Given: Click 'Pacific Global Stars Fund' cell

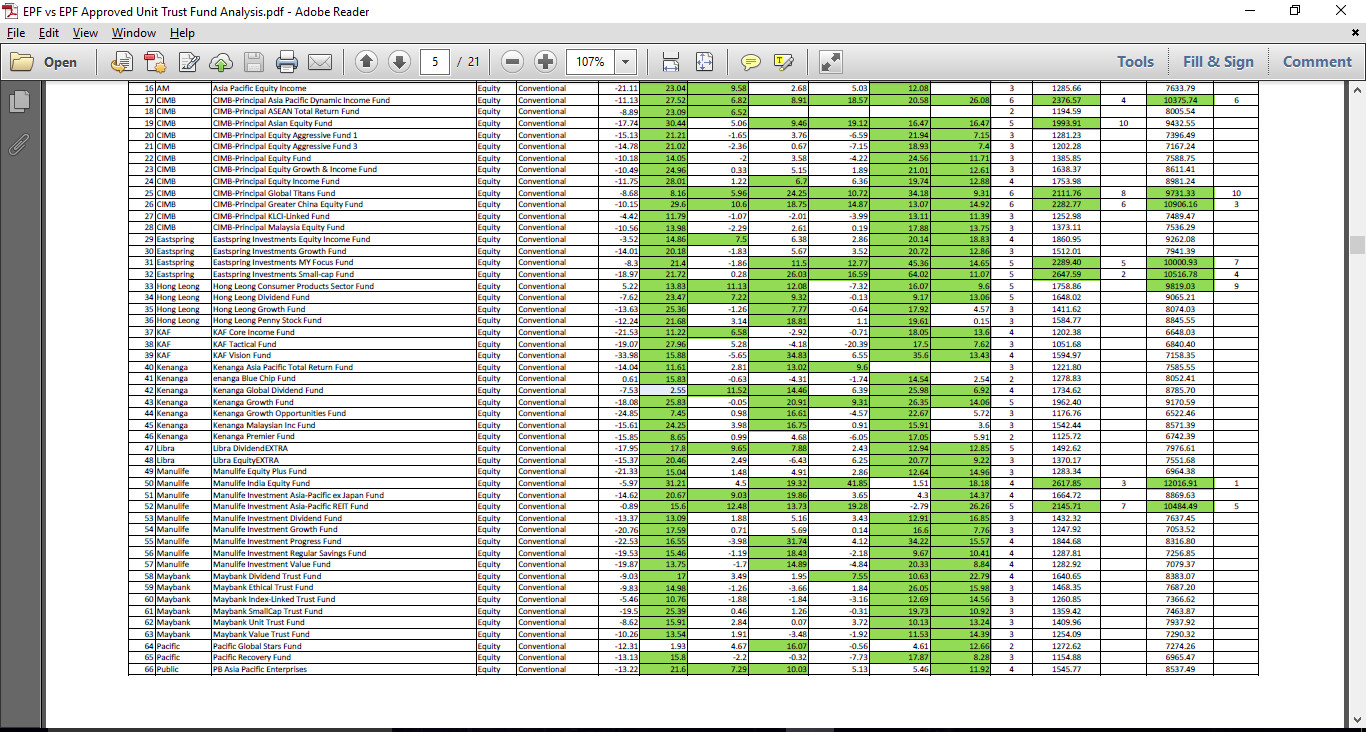Looking at the screenshot, I should pos(343,646).
